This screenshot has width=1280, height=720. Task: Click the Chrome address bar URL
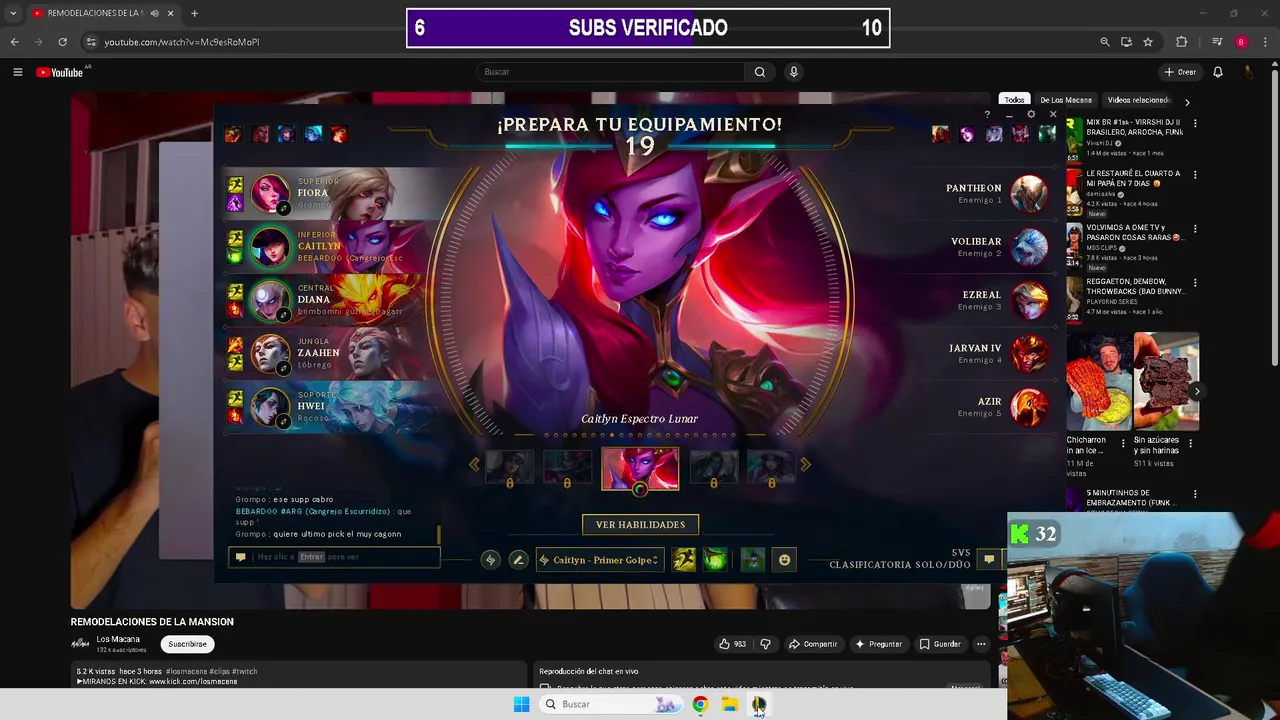pos(182,42)
